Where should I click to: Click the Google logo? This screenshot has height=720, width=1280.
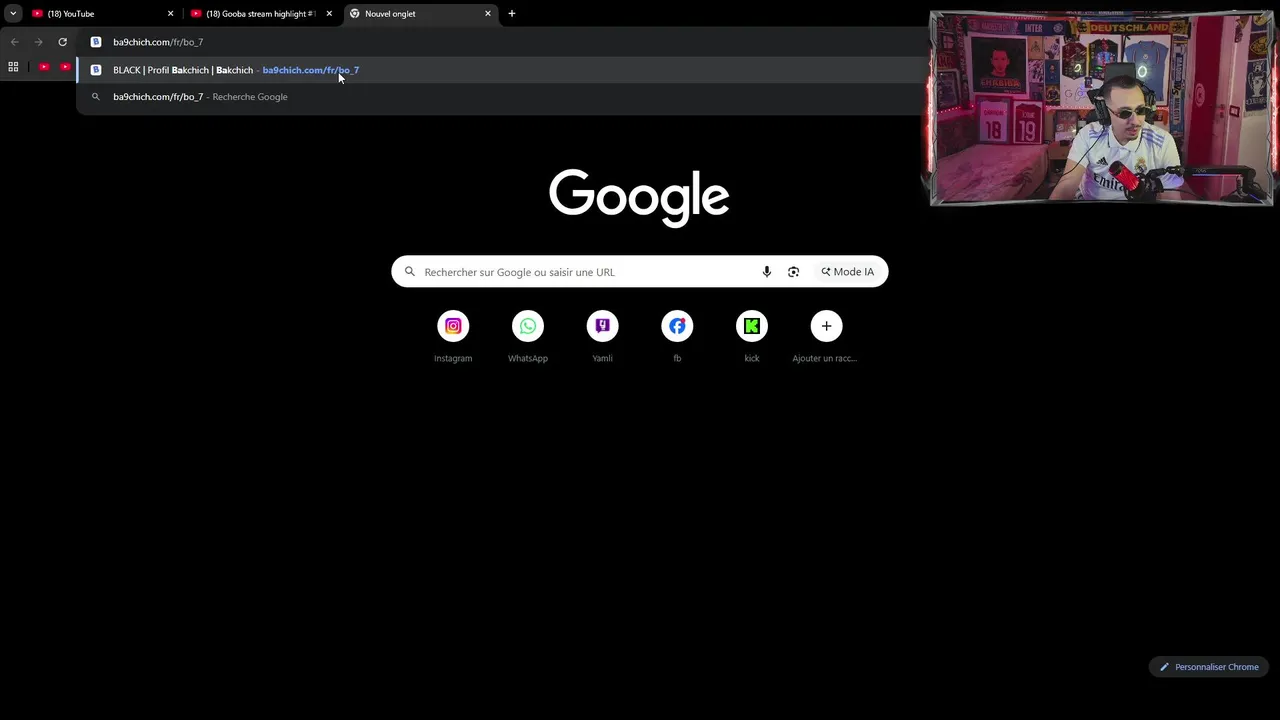point(639,198)
